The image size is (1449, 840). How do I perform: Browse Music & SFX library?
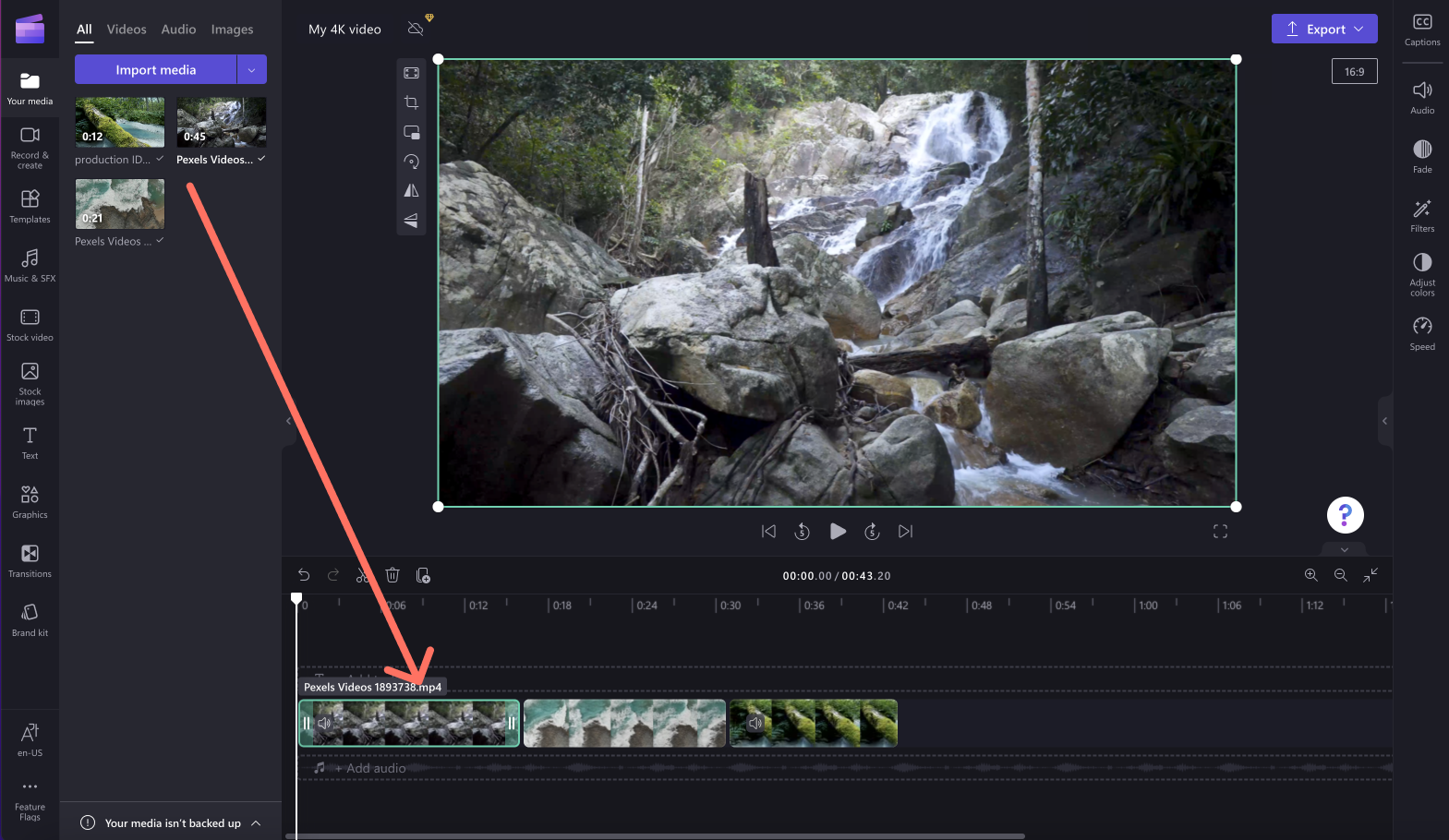[x=30, y=265]
